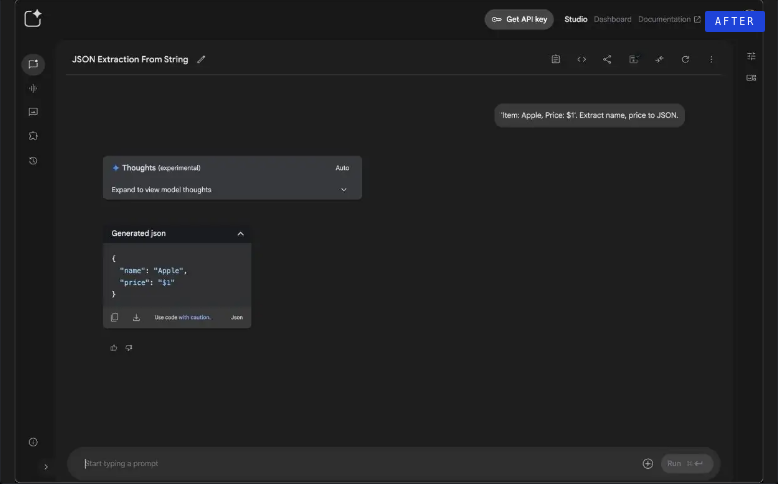Give a thumbs down to the response
Viewport: 778px width, 484px height.
click(x=129, y=348)
